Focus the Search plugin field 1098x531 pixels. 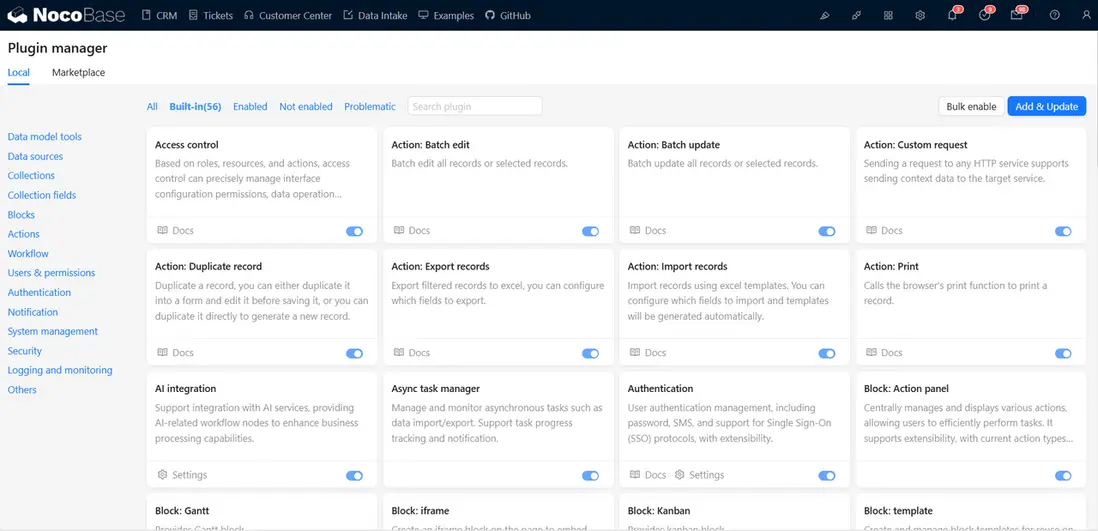(x=475, y=106)
